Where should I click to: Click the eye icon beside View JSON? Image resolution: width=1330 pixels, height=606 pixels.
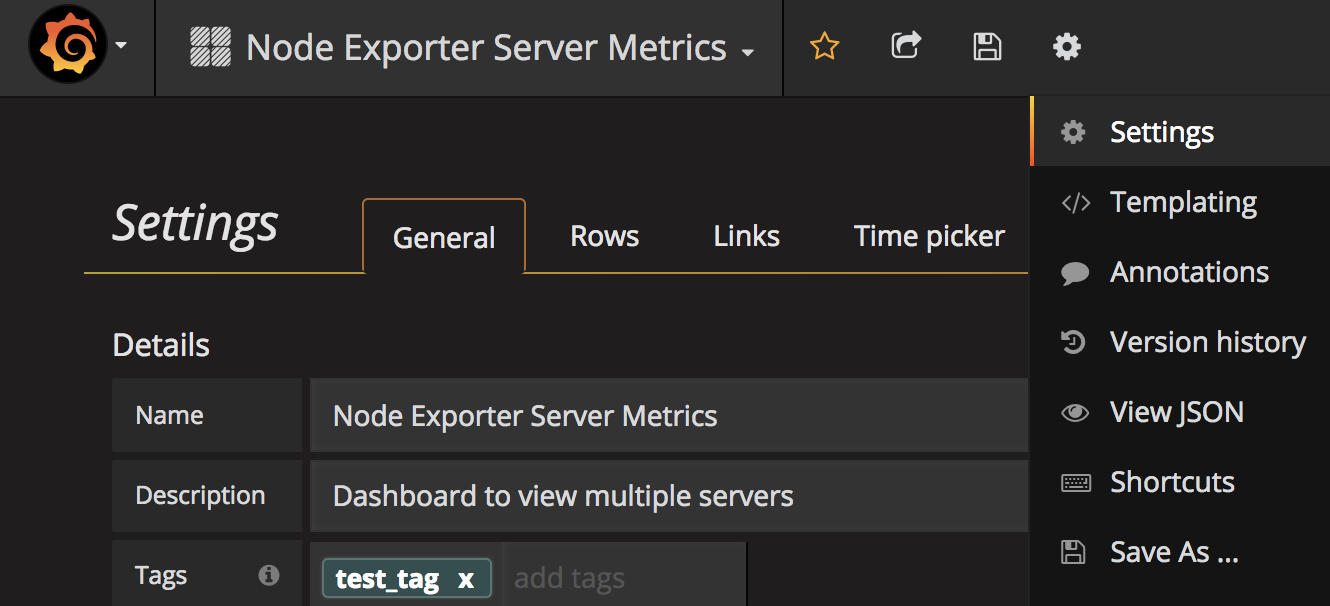click(x=1075, y=412)
